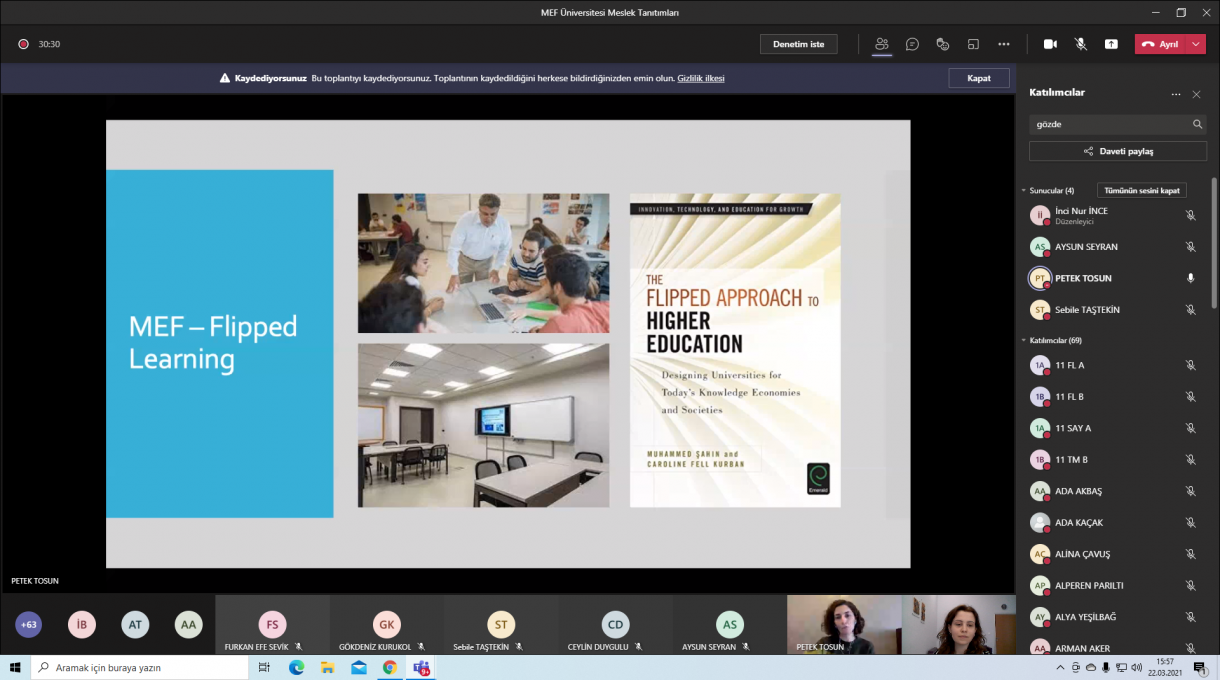Click muted mic icon beside İnci Nur İNCE
Image resolution: width=1220 pixels, height=680 pixels.
point(1190,215)
